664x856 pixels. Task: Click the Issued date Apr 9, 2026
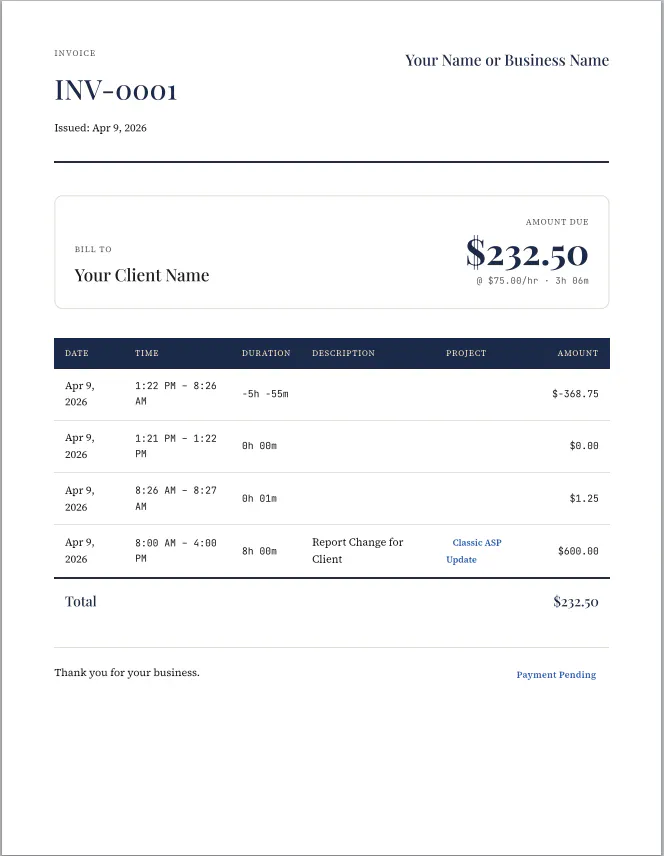[x=100, y=128]
